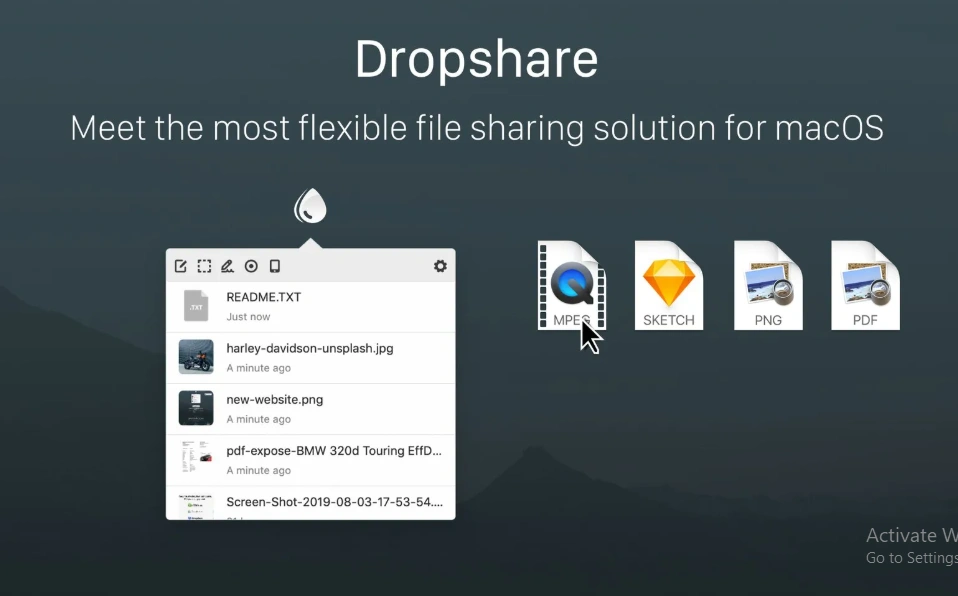
Task: Select the screenshot capture selection tool
Action: click(x=204, y=266)
